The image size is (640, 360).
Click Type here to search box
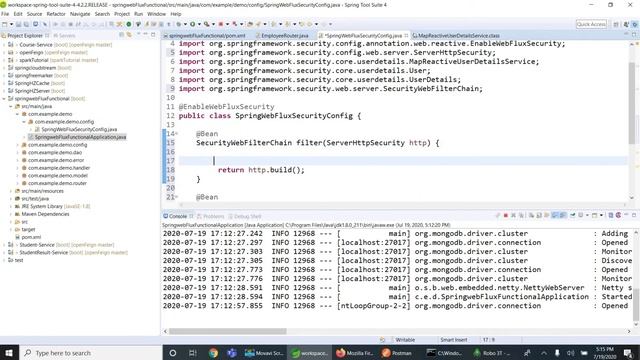click(x=91, y=353)
